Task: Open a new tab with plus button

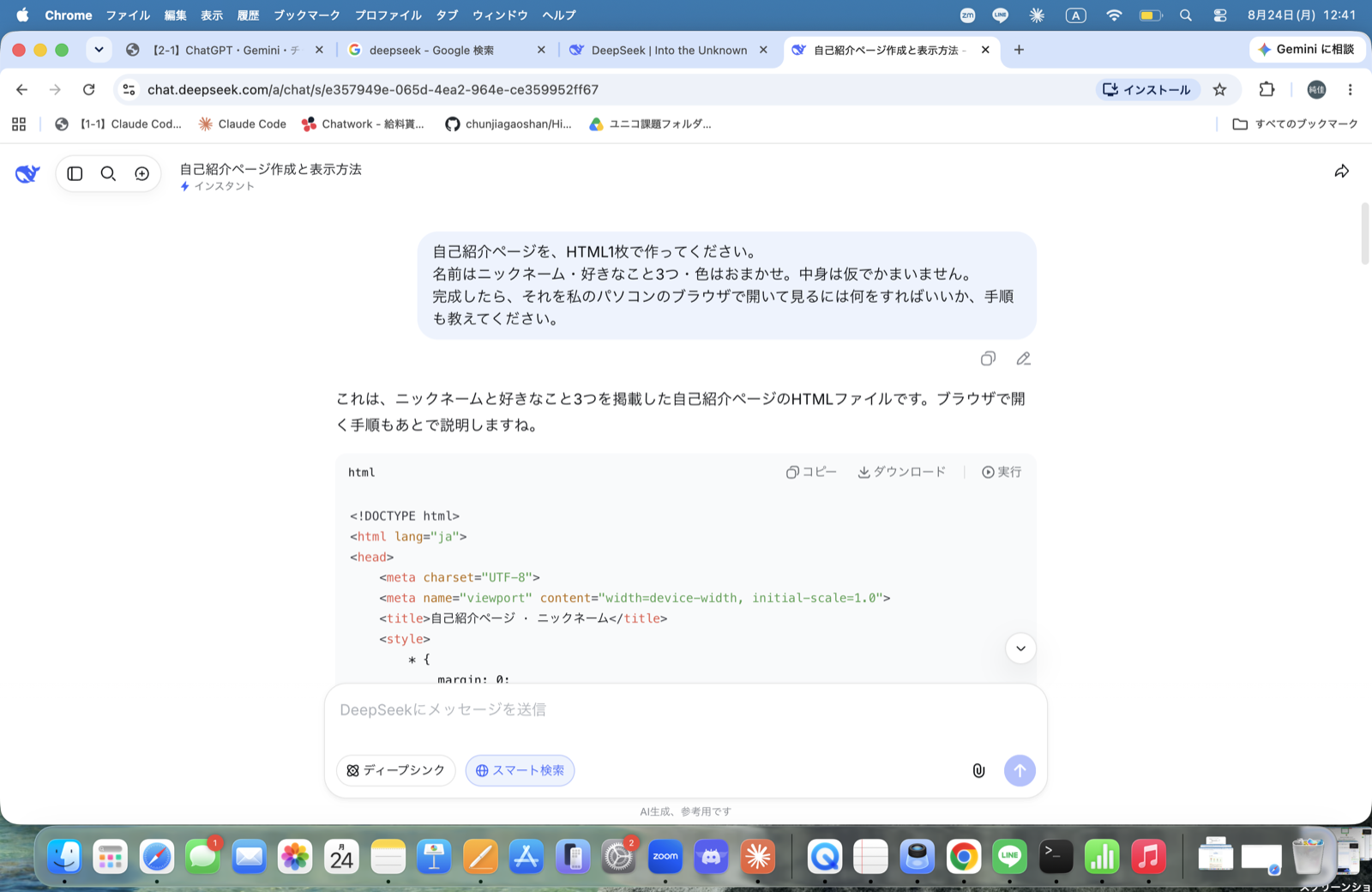Action: click(1019, 50)
